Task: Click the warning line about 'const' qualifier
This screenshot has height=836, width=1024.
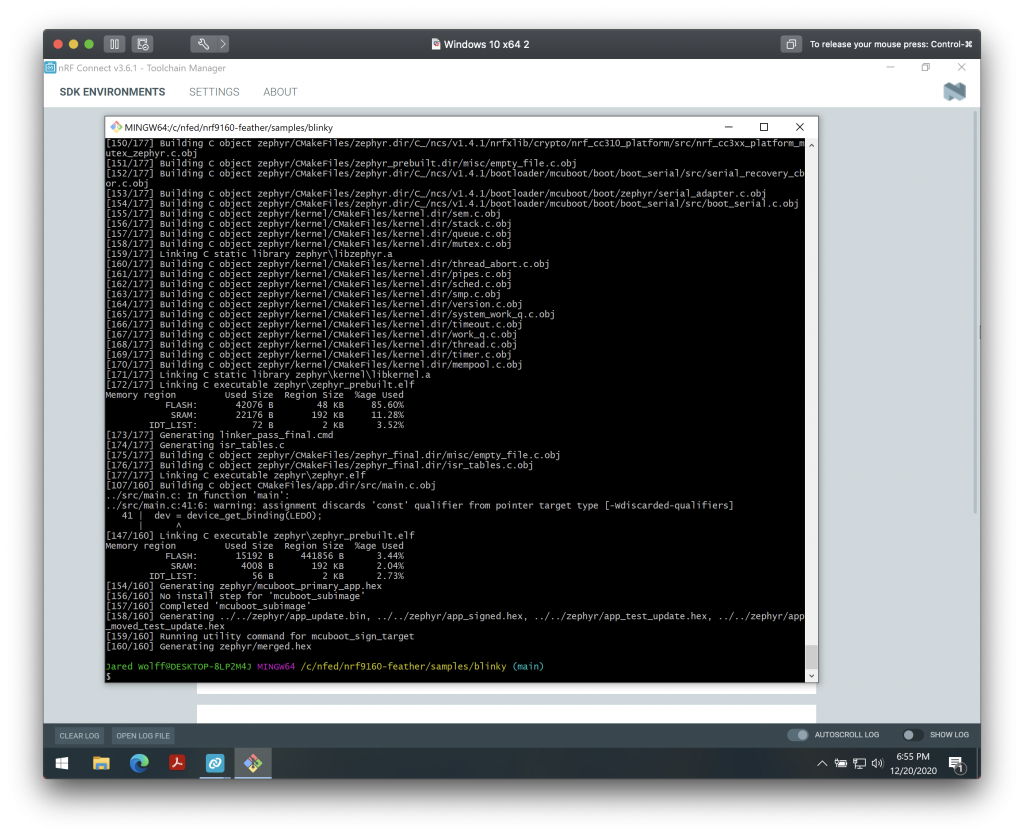Action: pyautogui.click(x=419, y=506)
